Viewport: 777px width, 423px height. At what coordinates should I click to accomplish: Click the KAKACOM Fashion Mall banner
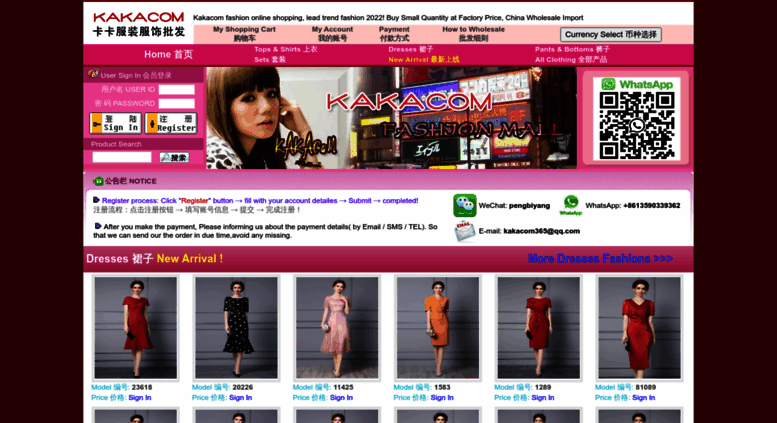[x=391, y=118]
